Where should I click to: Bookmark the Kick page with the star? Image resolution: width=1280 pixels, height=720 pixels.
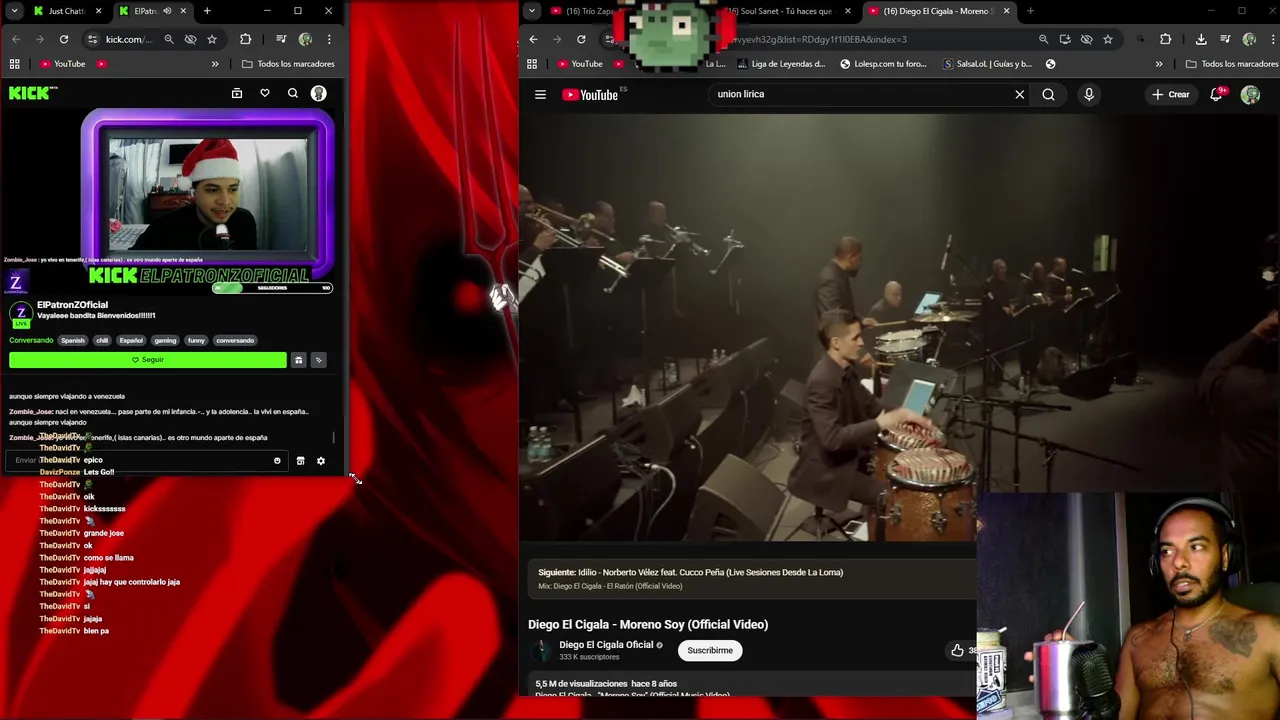[x=212, y=39]
